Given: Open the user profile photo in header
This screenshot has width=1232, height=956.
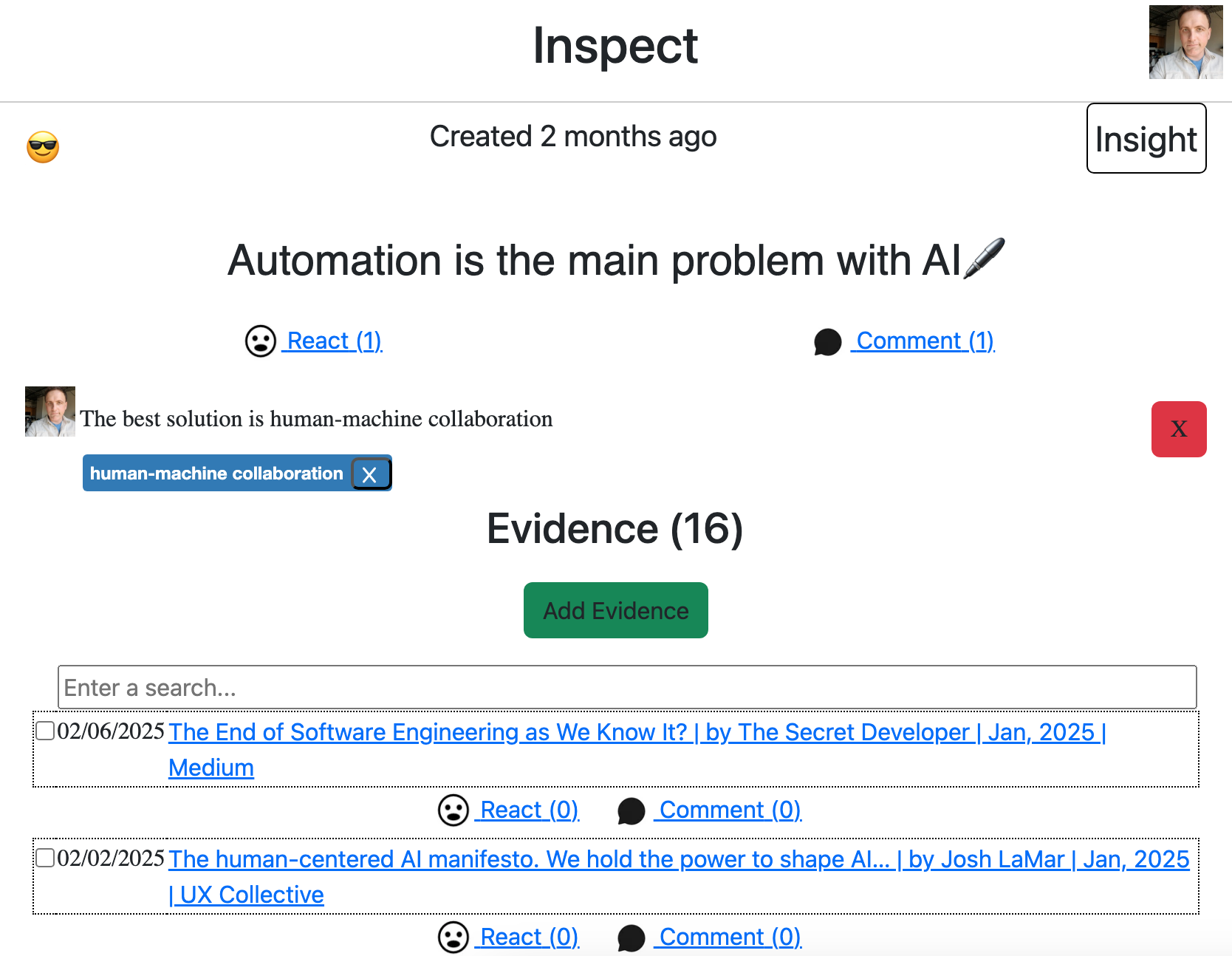Looking at the screenshot, I should click(1185, 42).
